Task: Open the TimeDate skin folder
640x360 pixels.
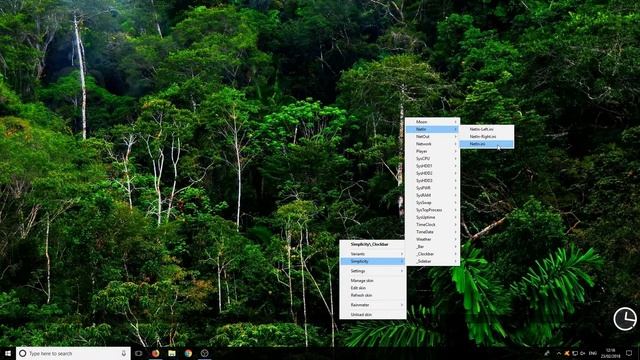Action: (432, 232)
